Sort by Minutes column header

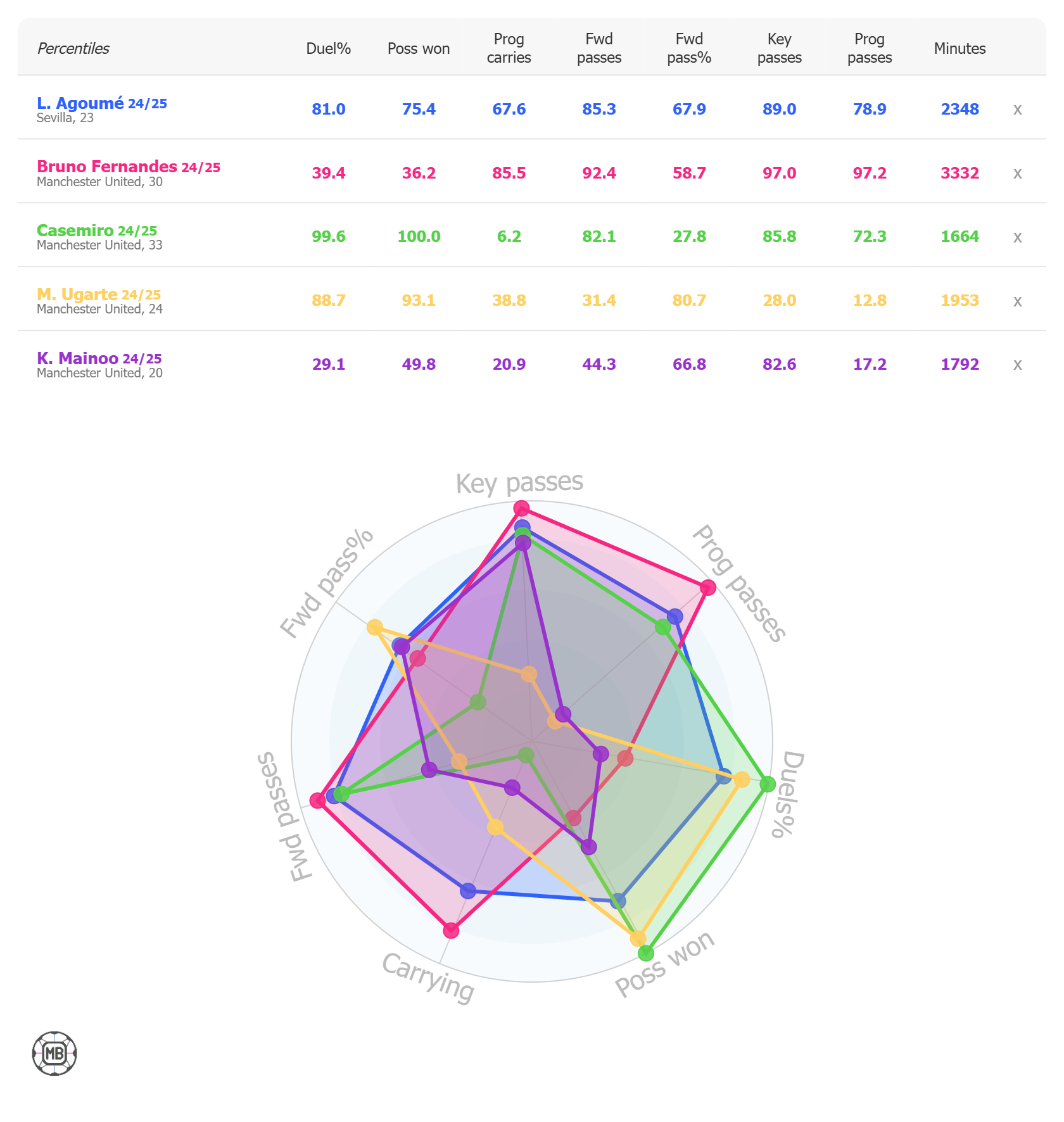click(959, 49)
